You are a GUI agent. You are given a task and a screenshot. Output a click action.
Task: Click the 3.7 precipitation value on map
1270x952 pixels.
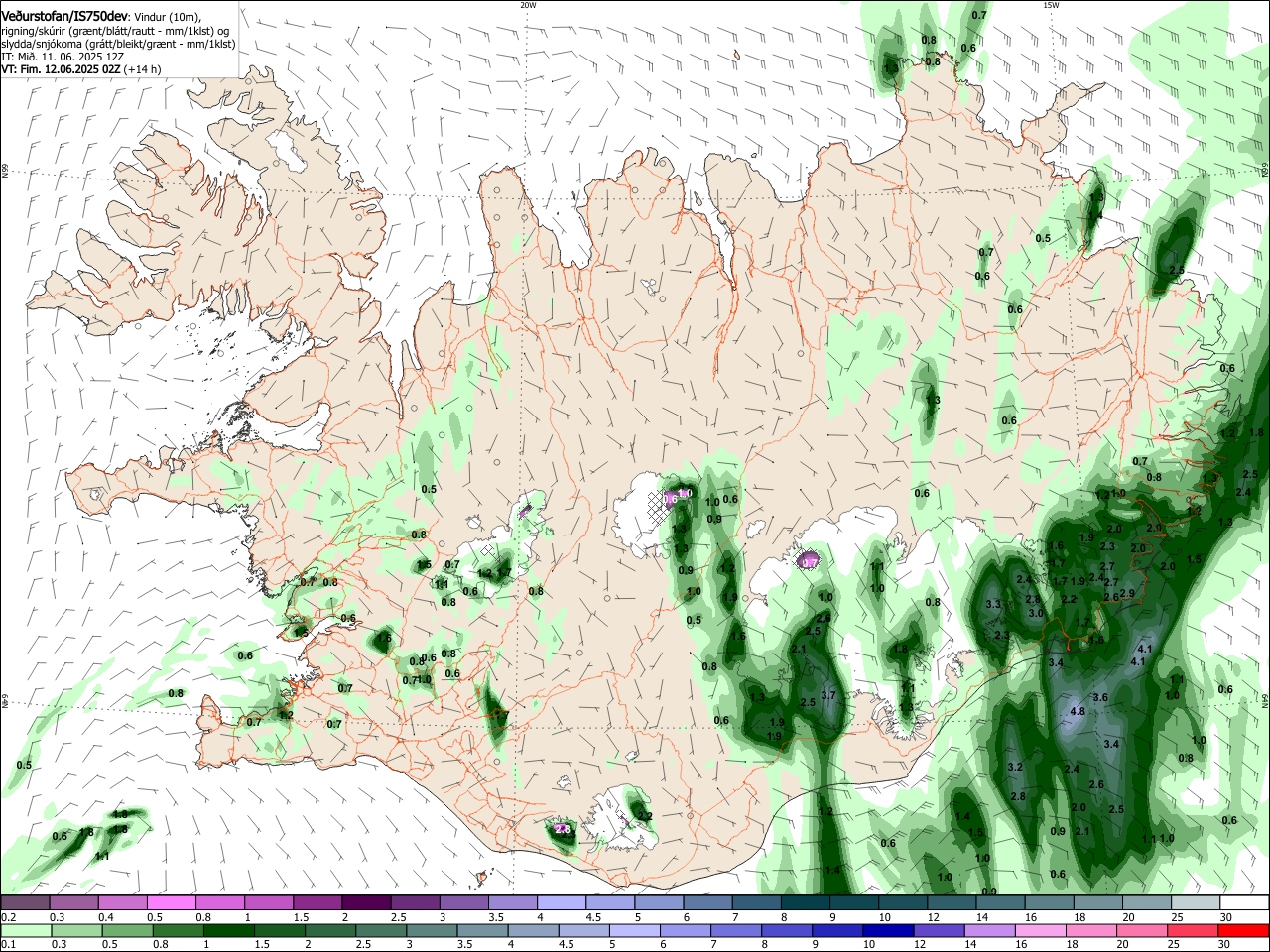(x=829, y=696)
